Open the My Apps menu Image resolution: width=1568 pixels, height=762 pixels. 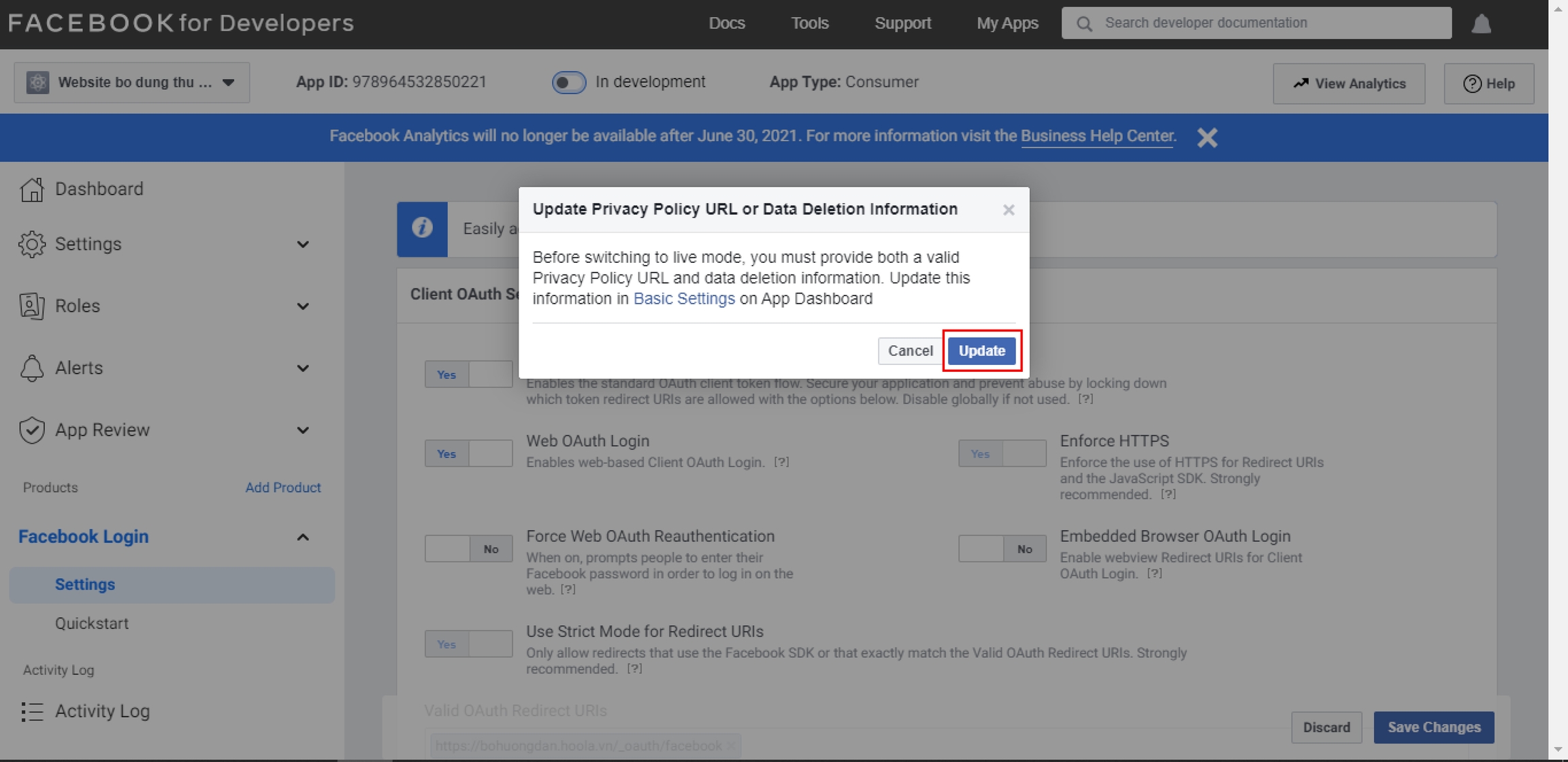[x=1007, y=23]
